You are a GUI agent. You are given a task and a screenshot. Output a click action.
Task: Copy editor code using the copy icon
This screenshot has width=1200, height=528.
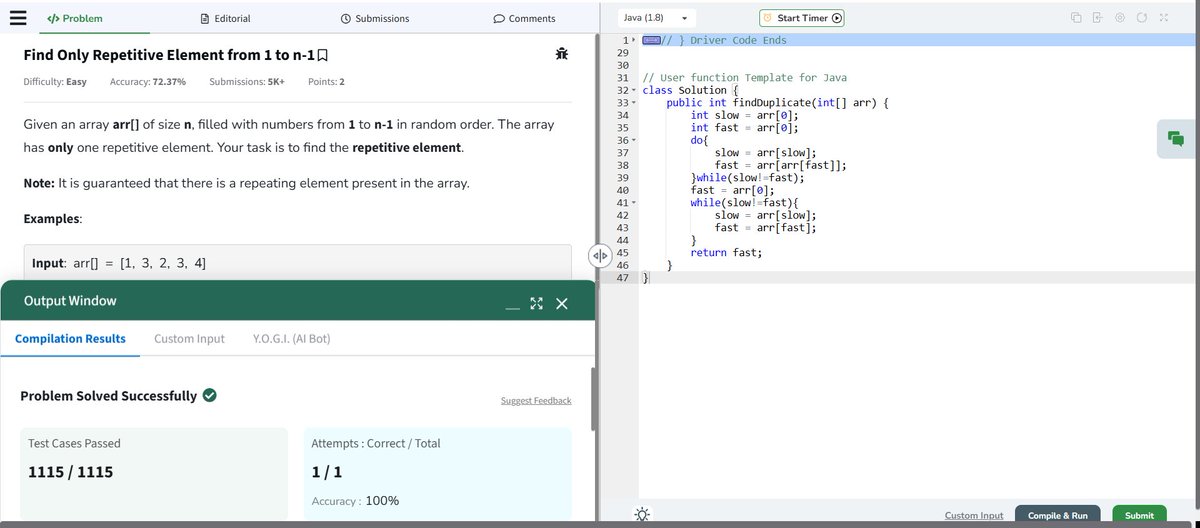pyautogui.click(x=1076, y=18)
